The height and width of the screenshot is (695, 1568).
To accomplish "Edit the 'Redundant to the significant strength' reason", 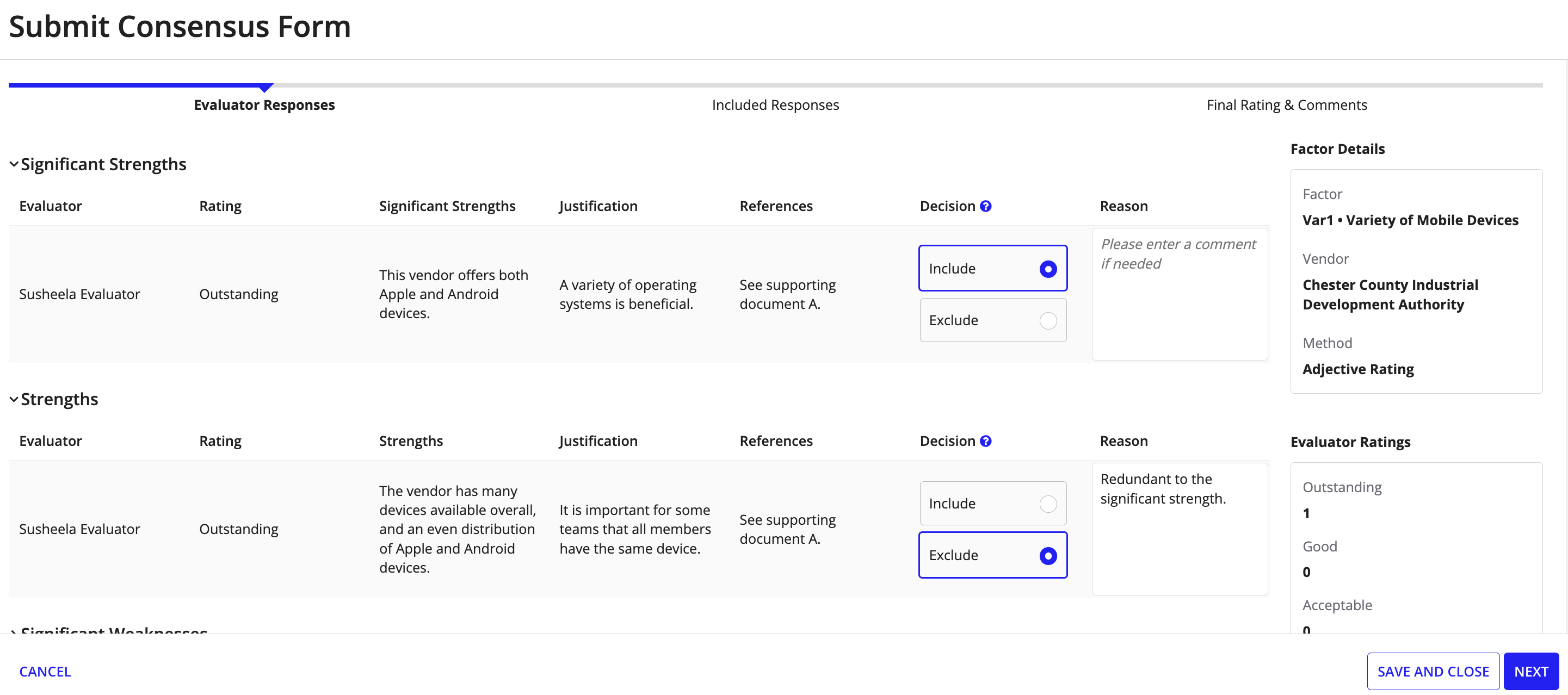I will 1180,529.
